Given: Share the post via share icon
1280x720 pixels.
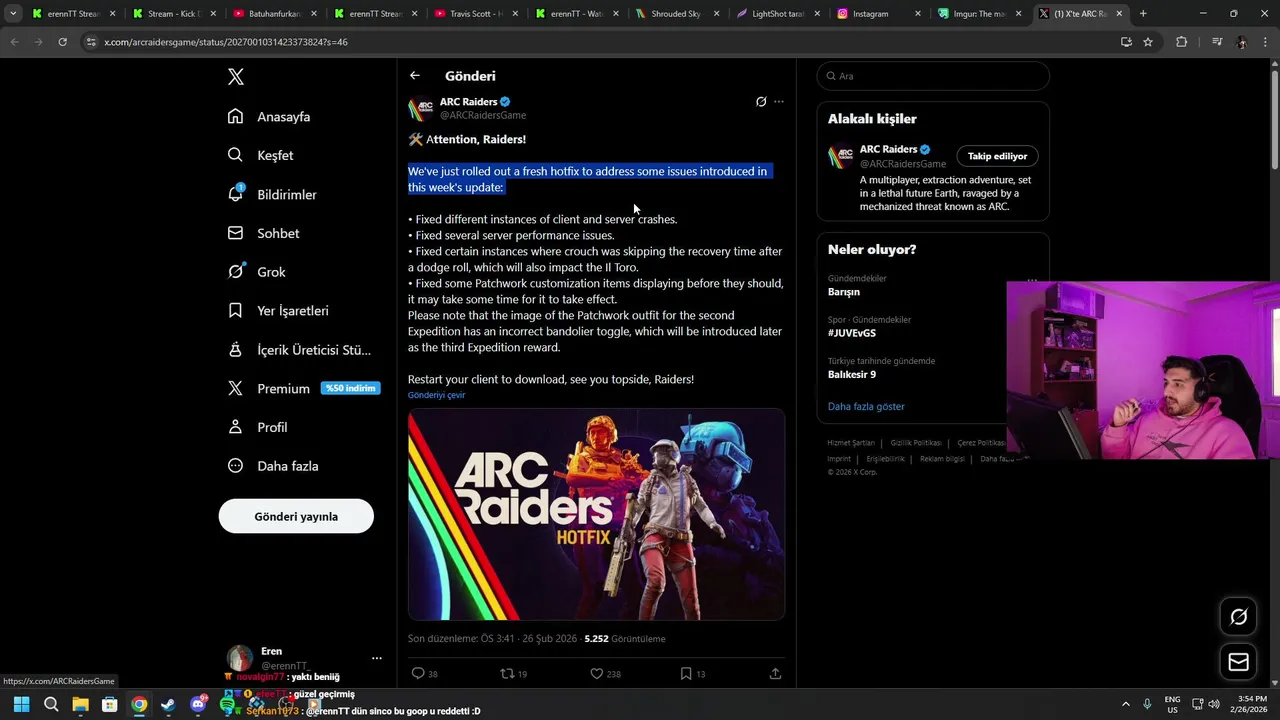Looking at the screenshot, I should (775, 674).
